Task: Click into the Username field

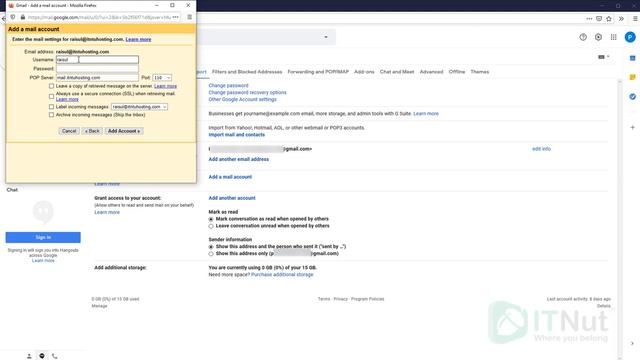Action: coord(97,60)
